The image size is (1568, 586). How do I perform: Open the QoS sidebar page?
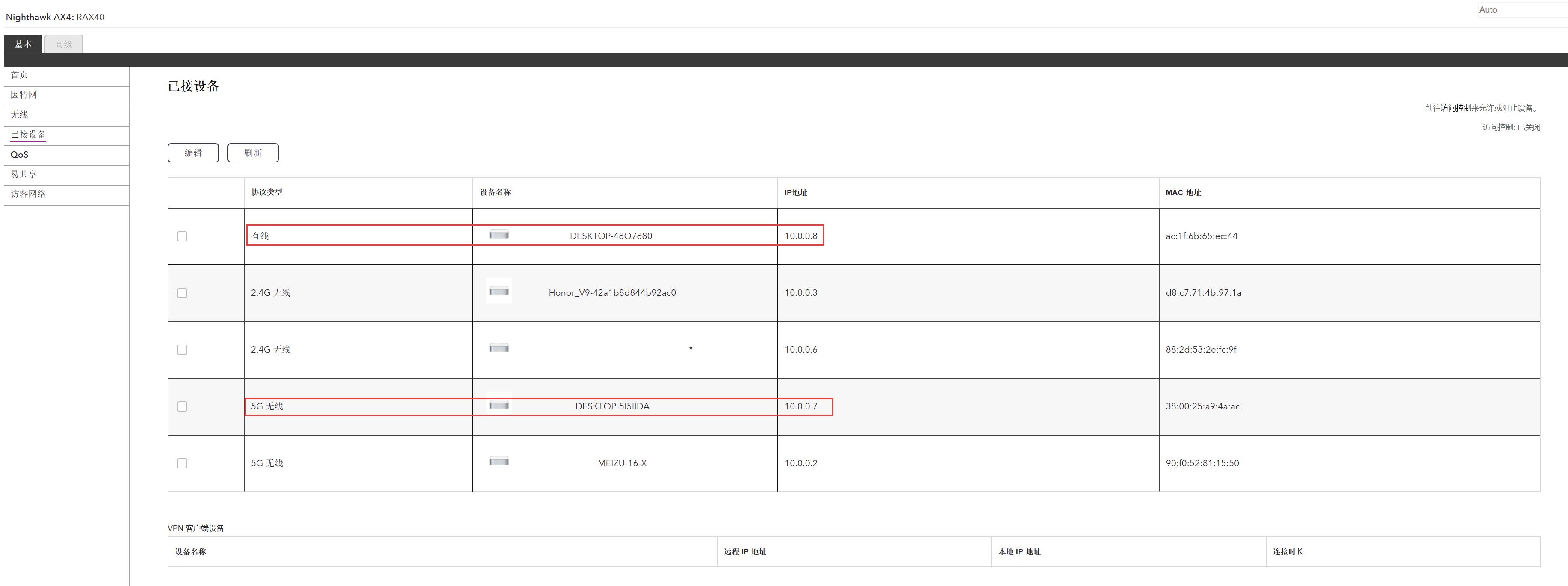coord(20,155)
